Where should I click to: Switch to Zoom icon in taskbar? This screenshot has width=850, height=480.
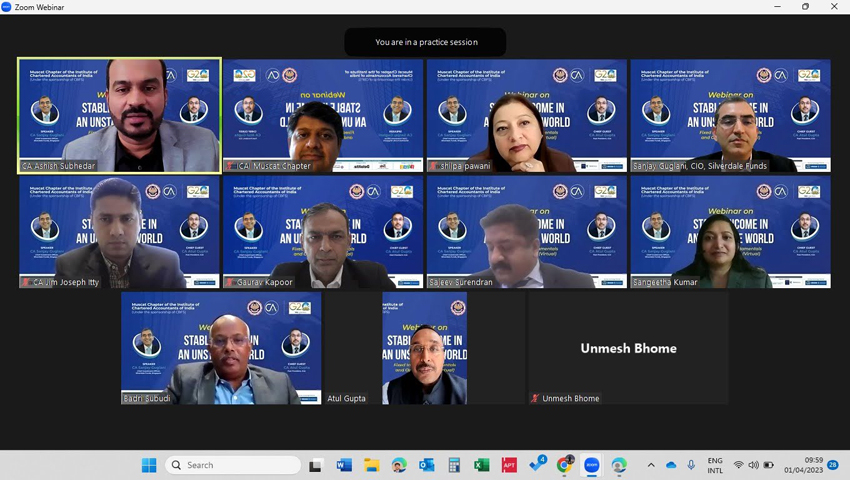[x=592, y=465]
